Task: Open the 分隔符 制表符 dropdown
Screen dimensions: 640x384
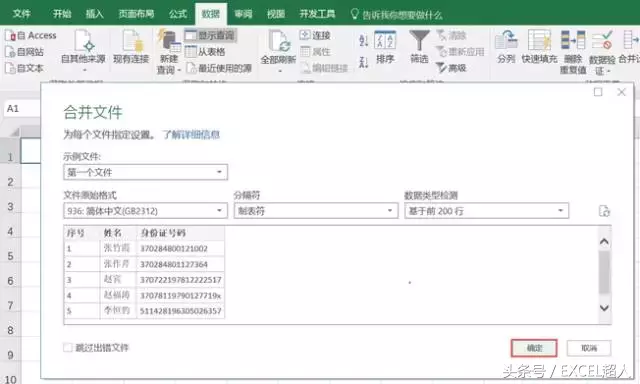Action: coord(316,211)
